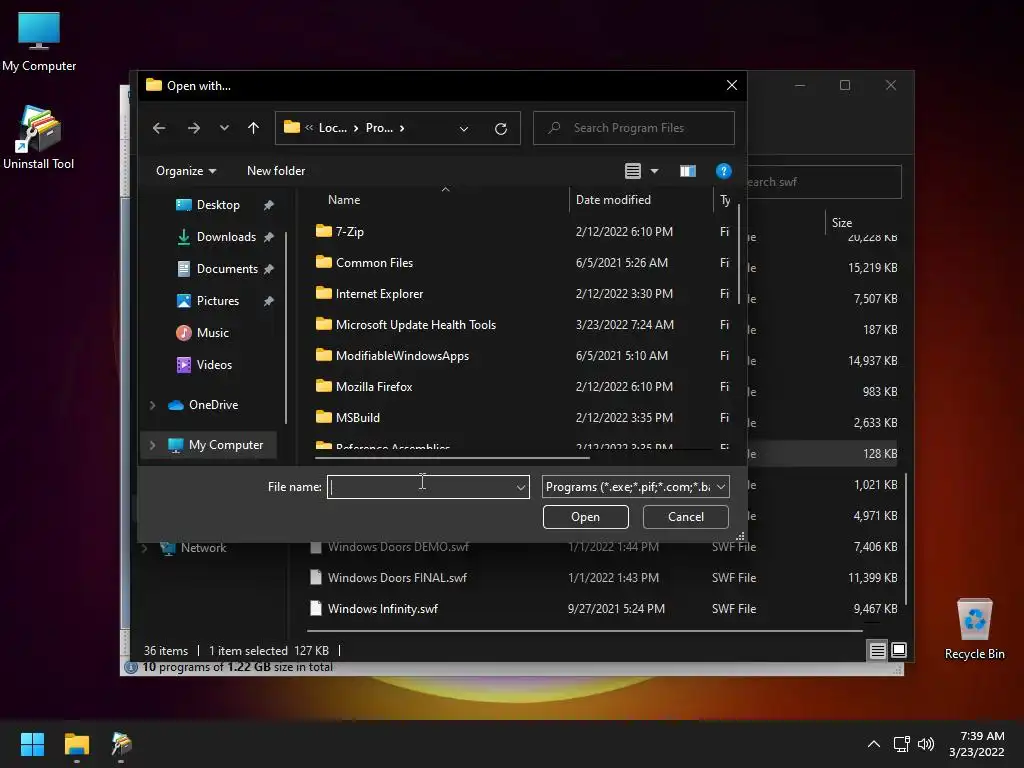Click the Cancel button
Image resolution: width=1024 pixels, height=768 pixels.
coord(686,517)
